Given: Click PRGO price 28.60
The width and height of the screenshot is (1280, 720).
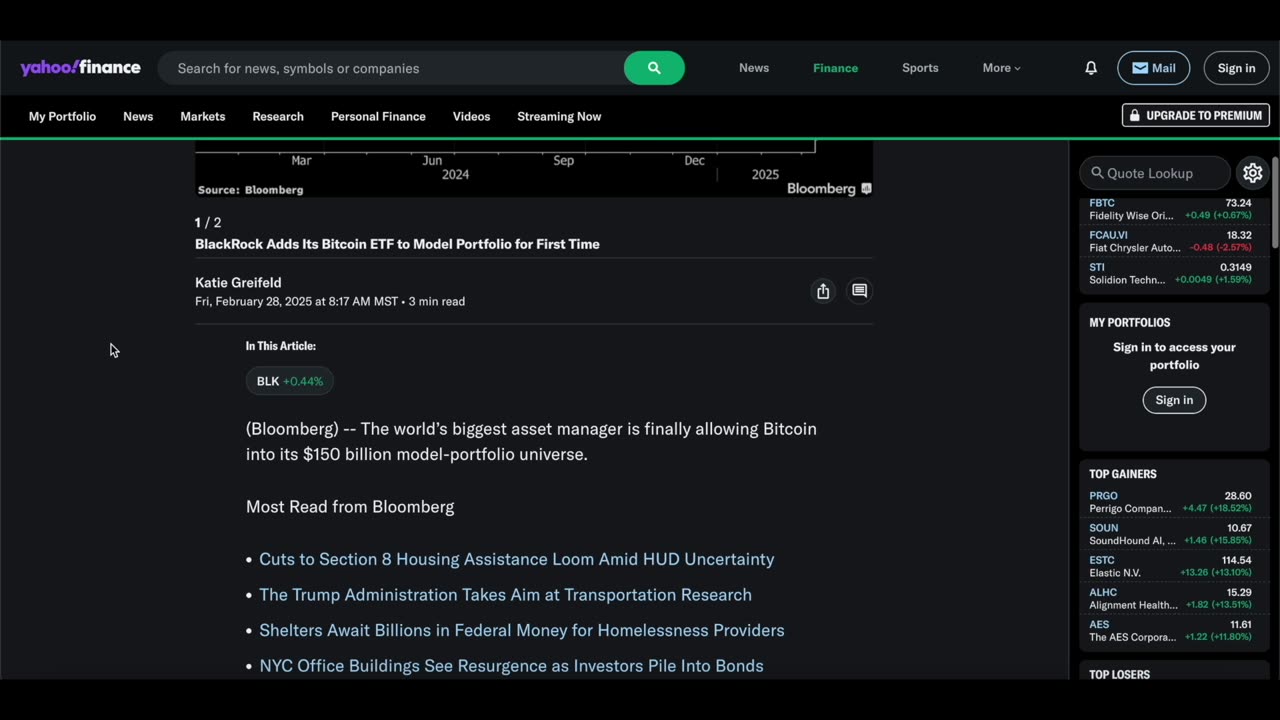Looking at the screenshot, I should [1238, 496].
